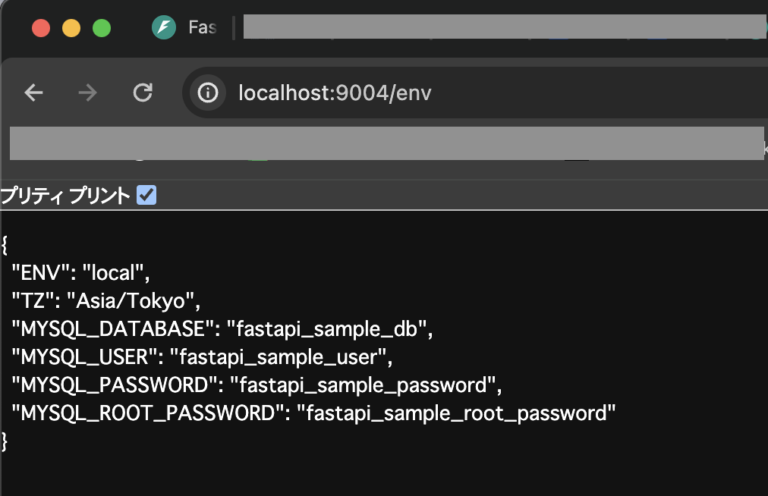768x496 pixels.
Task: Click the プリティ プリント label text
Action: (65, 195)
